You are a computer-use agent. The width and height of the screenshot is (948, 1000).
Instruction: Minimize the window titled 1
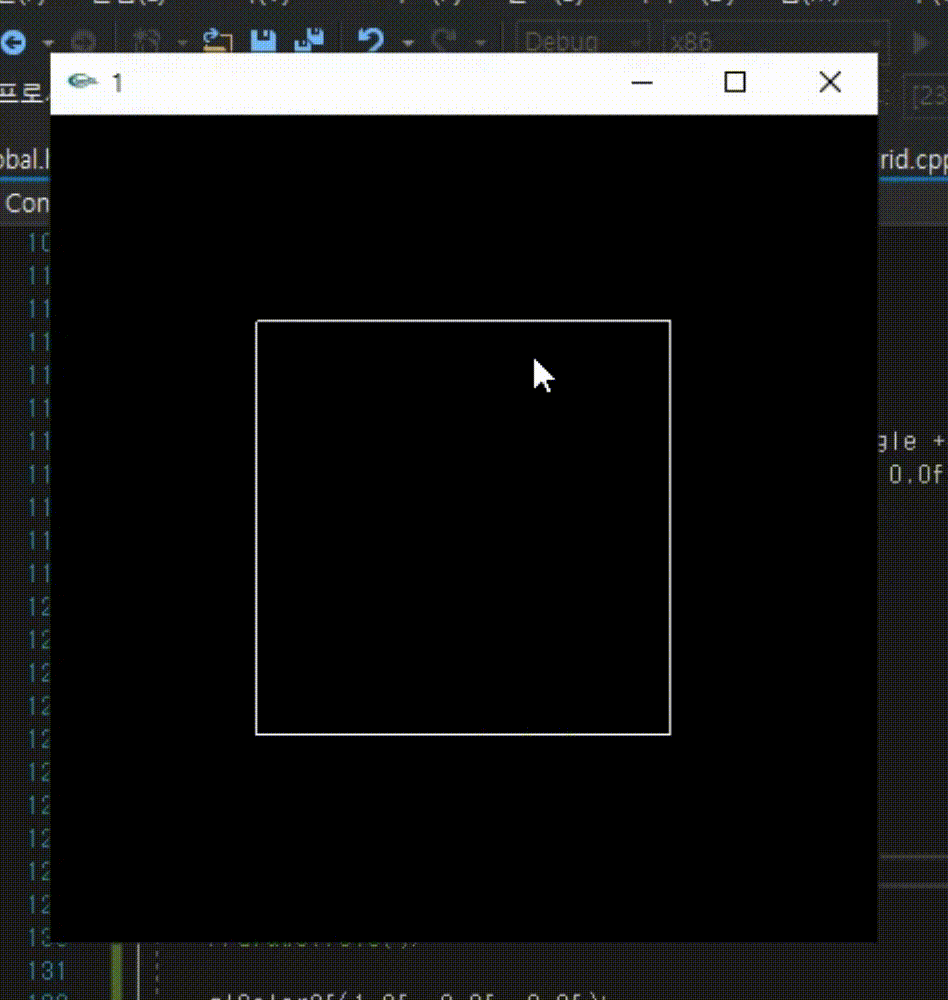pos(641,83)
